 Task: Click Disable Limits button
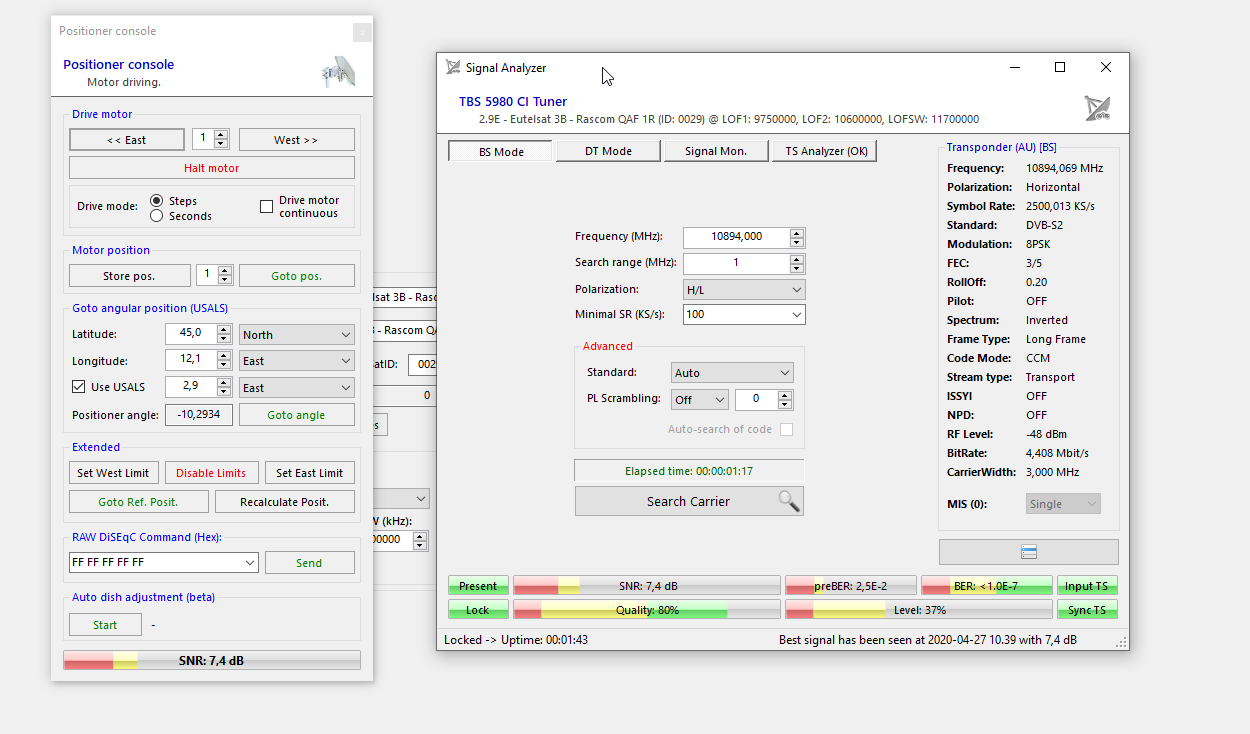211,473
